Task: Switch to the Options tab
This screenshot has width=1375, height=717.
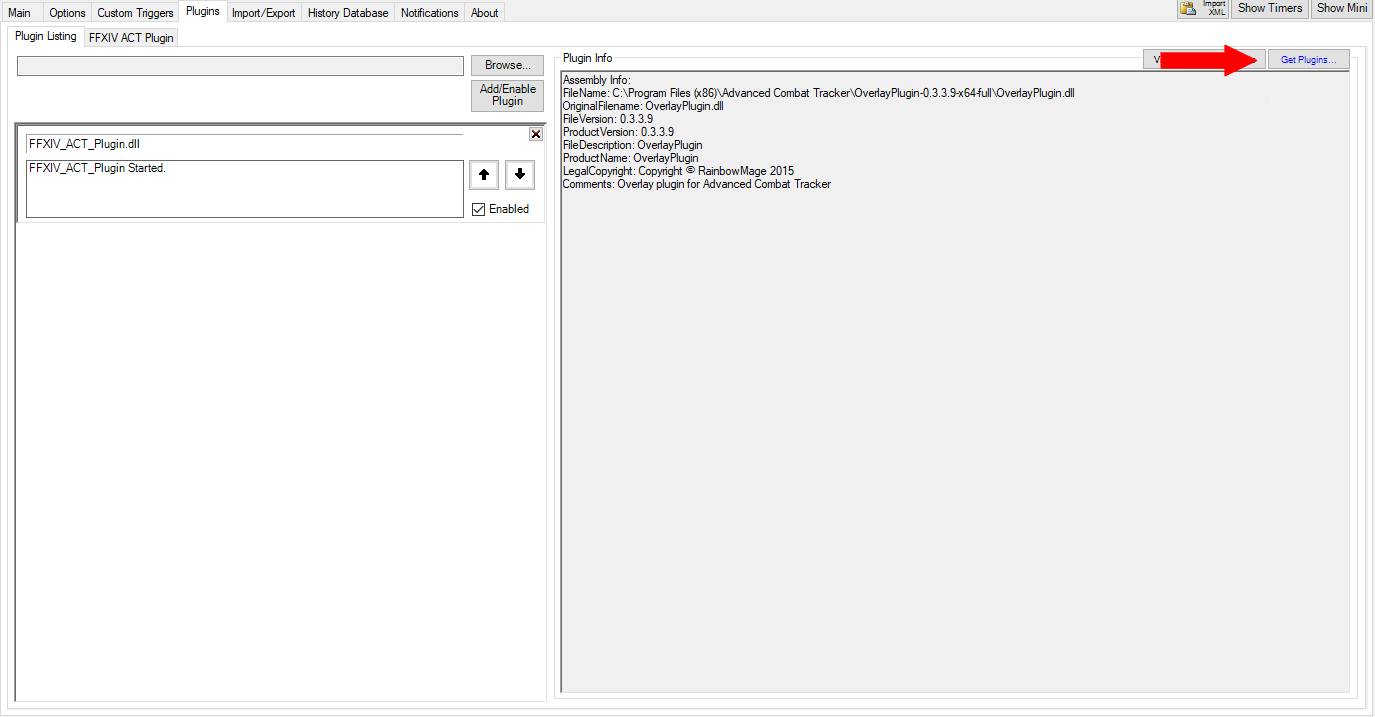Action: click(x=67, y=13)
